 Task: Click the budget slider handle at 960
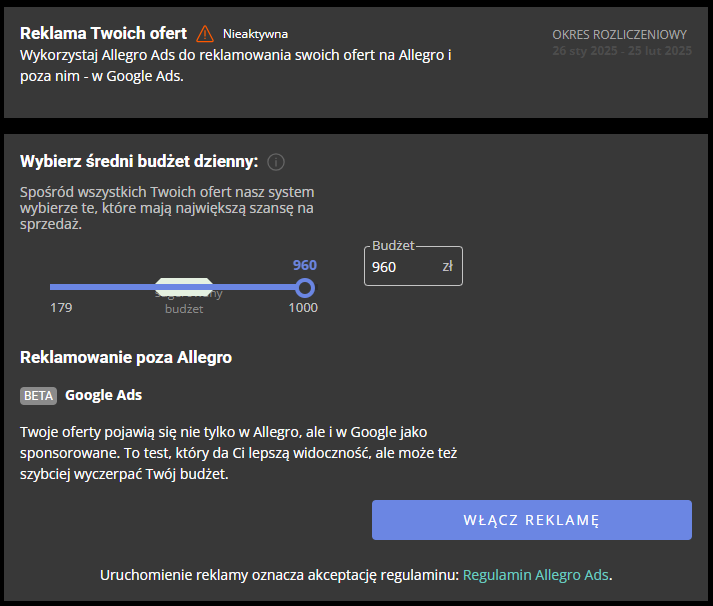(305, 287)
